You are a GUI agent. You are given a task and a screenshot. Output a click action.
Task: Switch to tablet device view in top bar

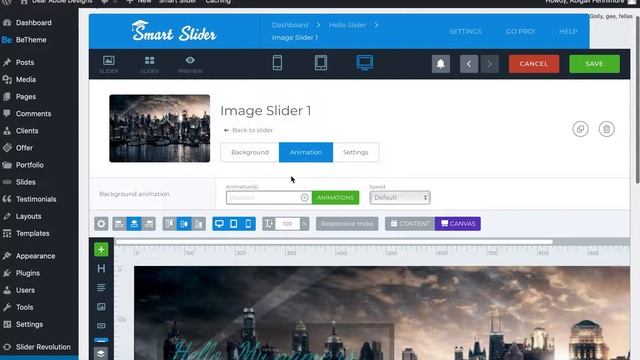click(321, 63)
